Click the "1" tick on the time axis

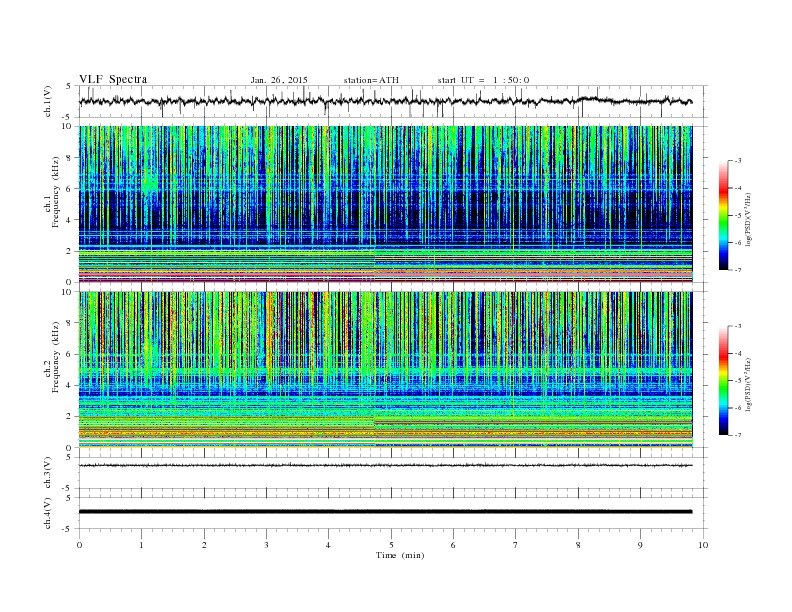click(141, 545)
